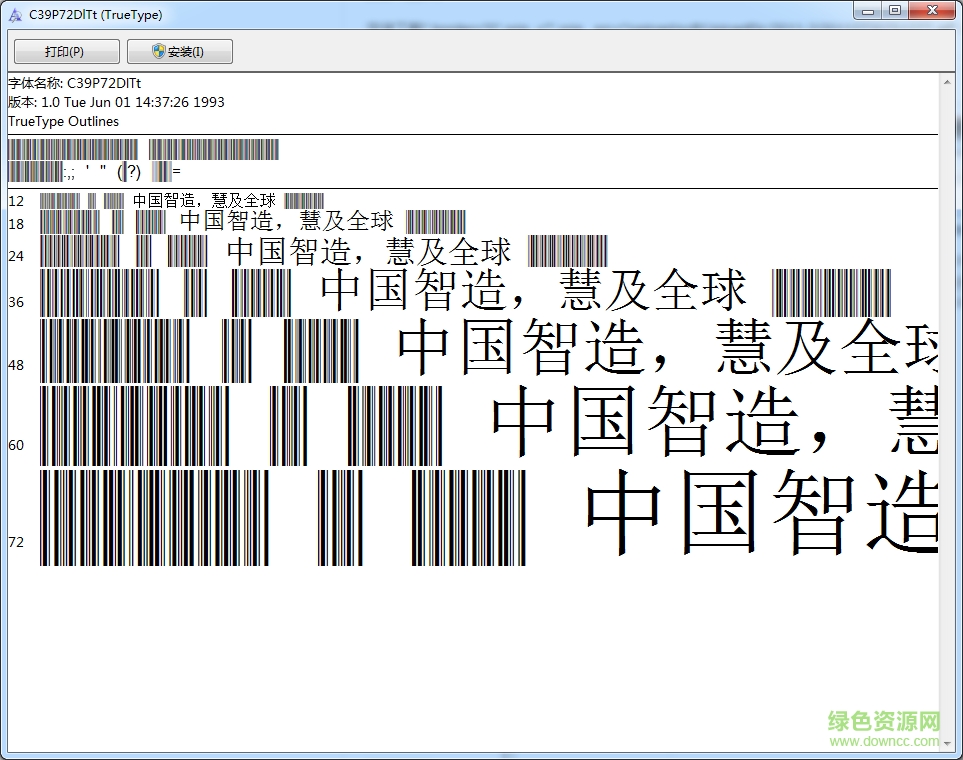This screenshot has width=963, height=760.
Task: Click the TrueType Outlines text
Action: coord(63,121)
